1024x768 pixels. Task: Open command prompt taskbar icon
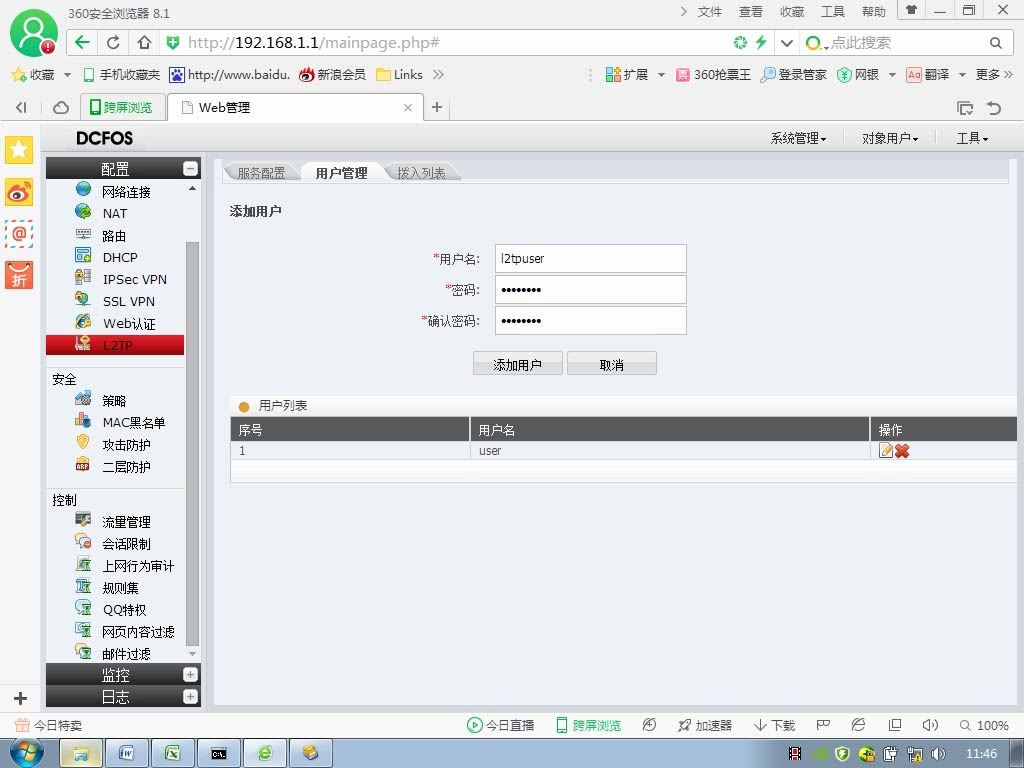[219, 753]
